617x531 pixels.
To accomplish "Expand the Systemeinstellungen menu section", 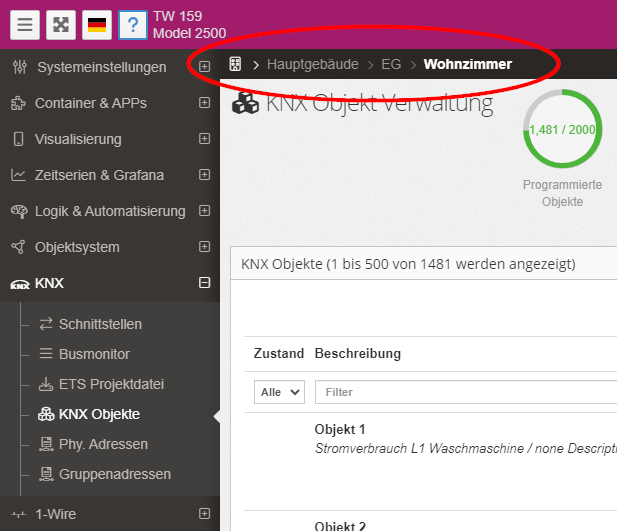I will (204, 67).
